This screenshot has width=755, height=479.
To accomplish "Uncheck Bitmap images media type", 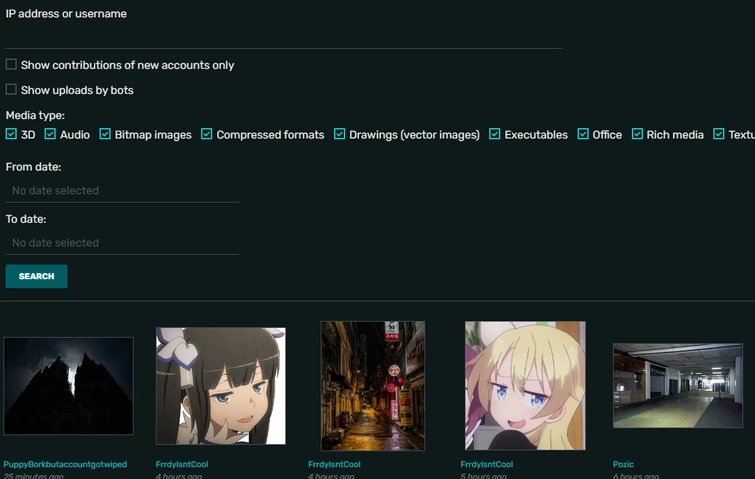I will click(x=105, y=134).
